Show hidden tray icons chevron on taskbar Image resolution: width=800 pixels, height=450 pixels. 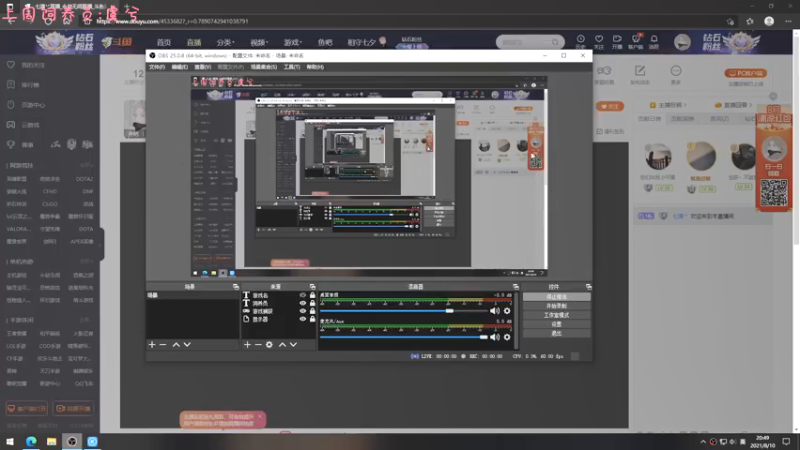pos(703,442)
